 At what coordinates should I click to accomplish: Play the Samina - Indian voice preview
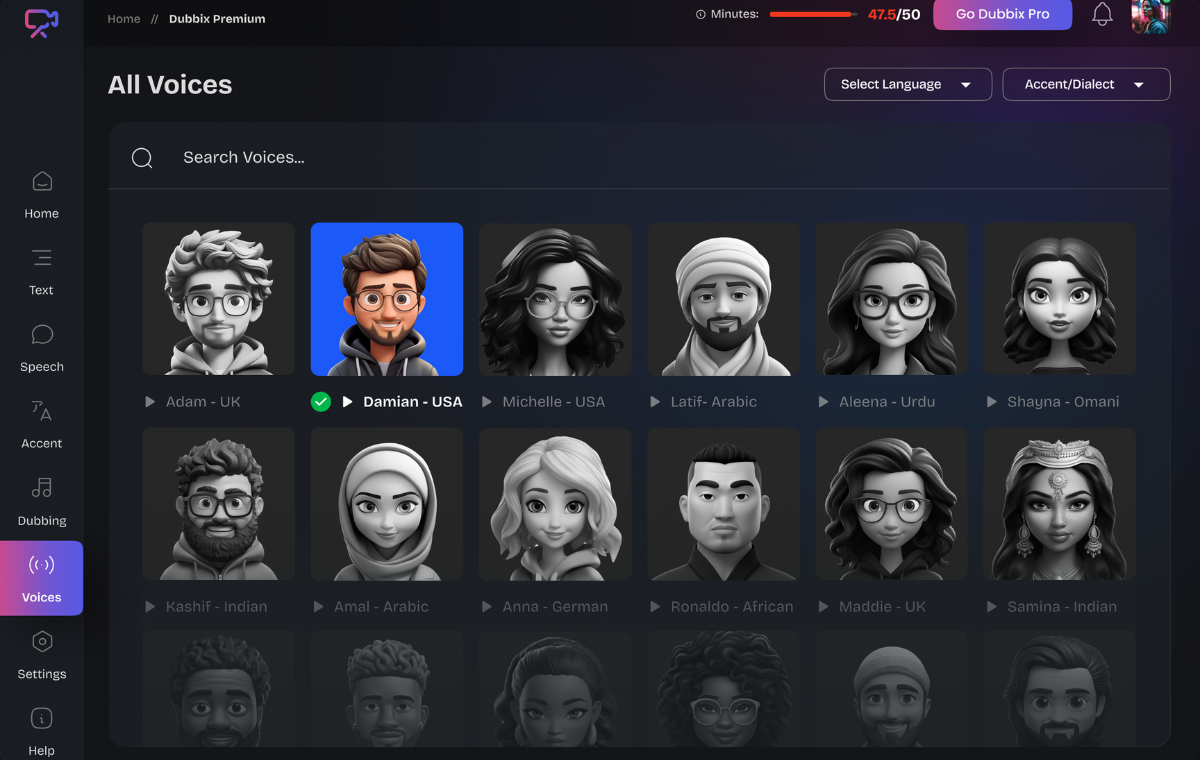point(992,607)
